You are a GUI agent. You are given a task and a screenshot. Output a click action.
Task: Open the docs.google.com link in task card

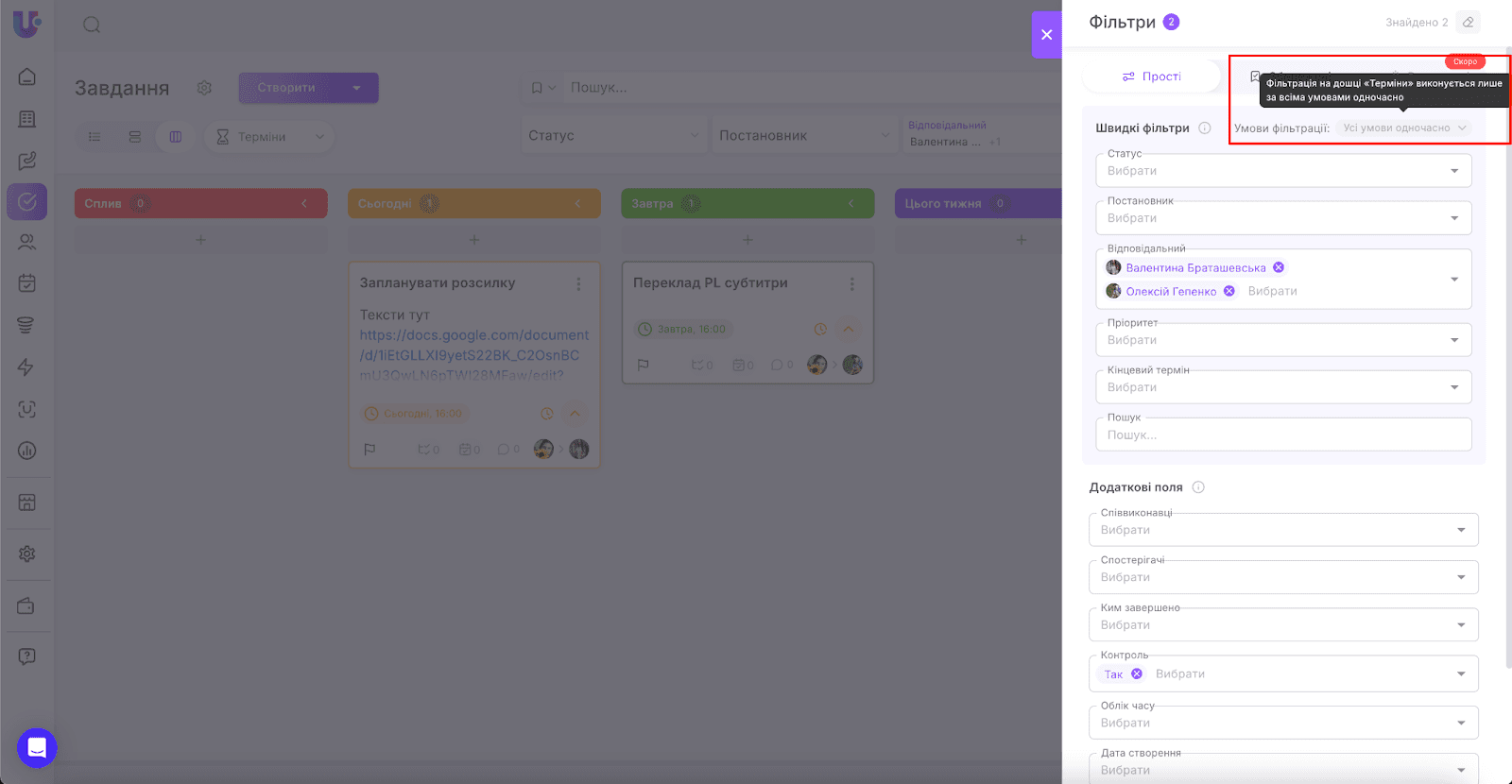tap(473, 355)
